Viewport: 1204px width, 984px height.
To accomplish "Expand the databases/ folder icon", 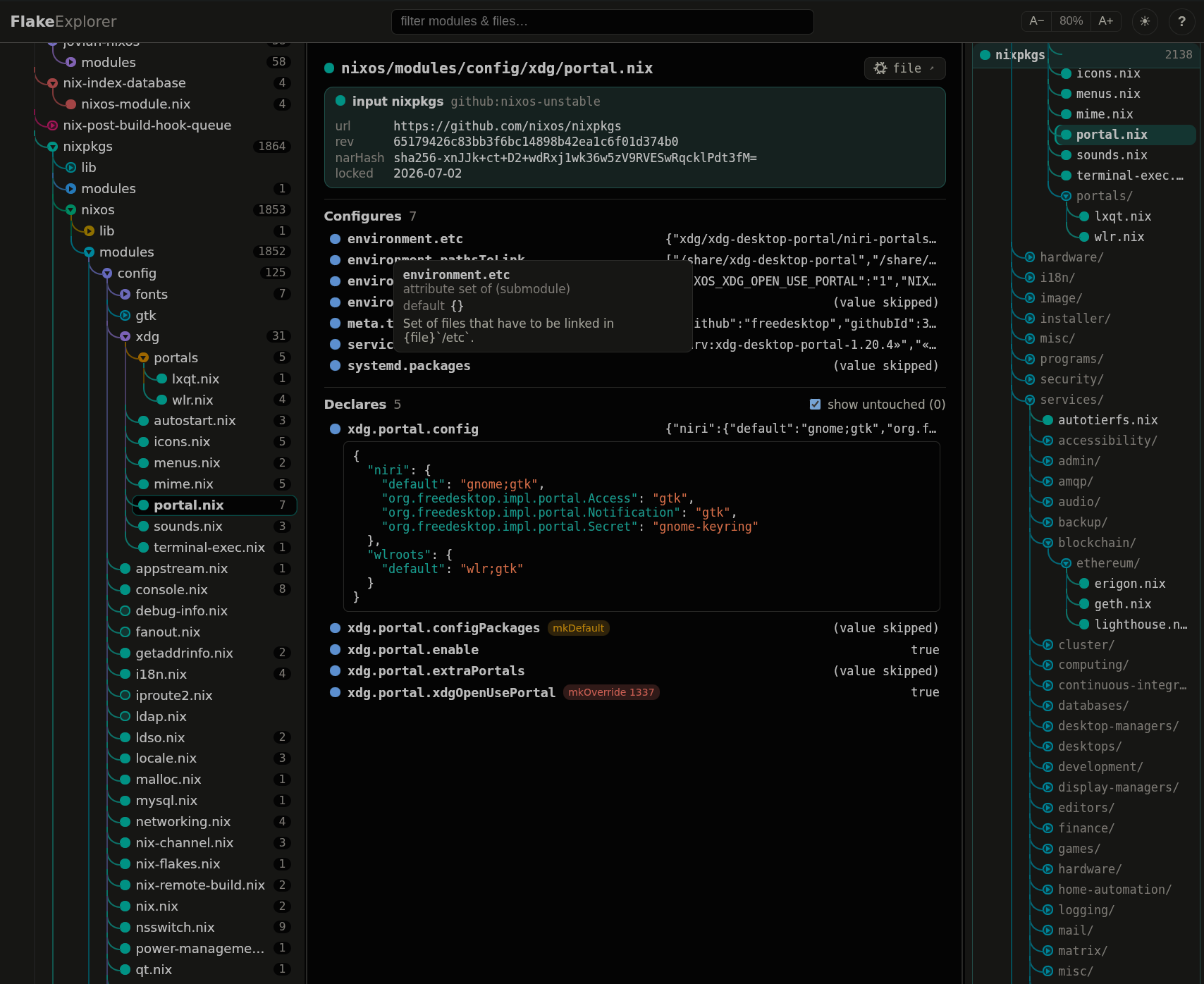I will click(x=1048, y=706).
